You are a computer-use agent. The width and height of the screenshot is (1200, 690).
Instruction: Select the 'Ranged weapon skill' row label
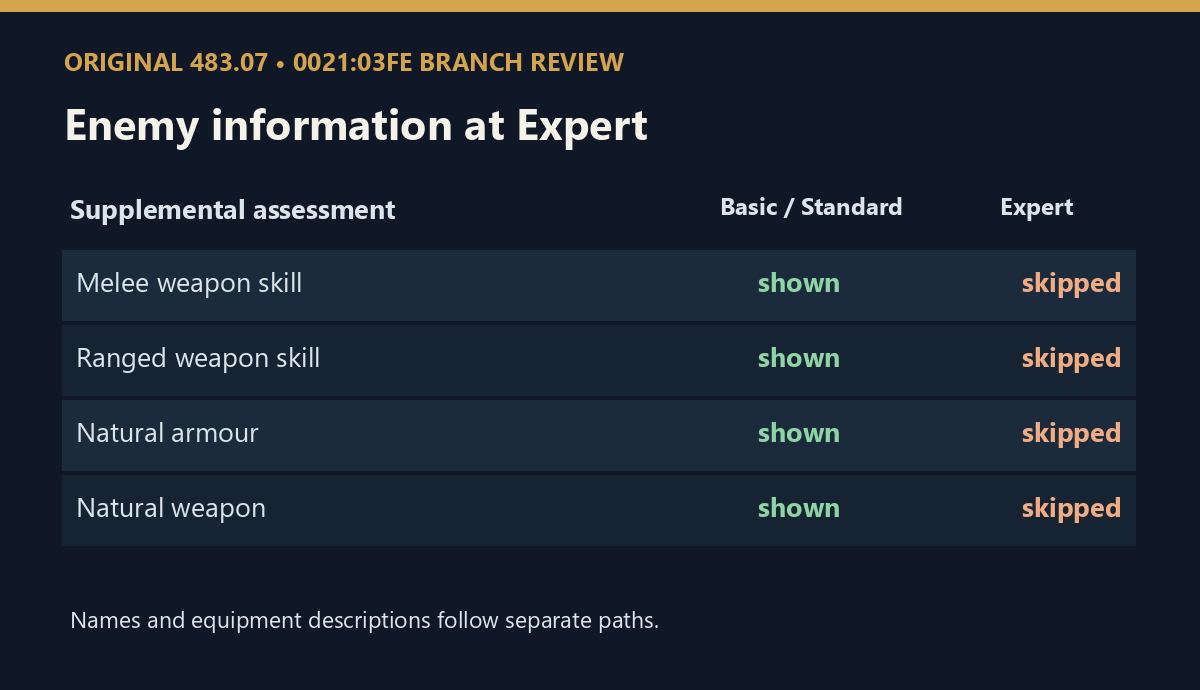coord(198,358)
